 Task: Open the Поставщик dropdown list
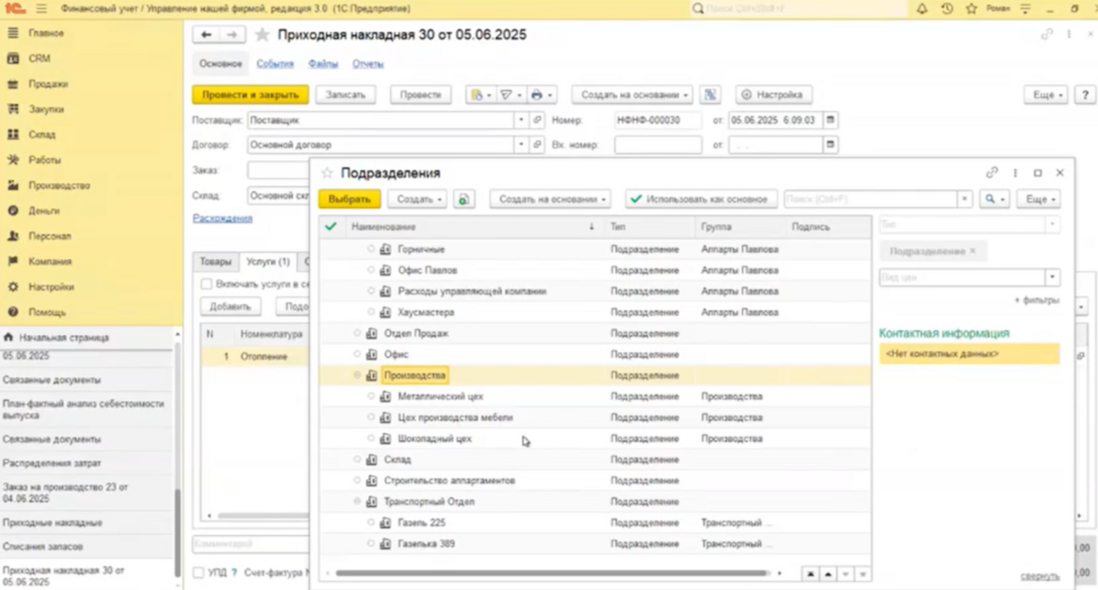point(520,120)
